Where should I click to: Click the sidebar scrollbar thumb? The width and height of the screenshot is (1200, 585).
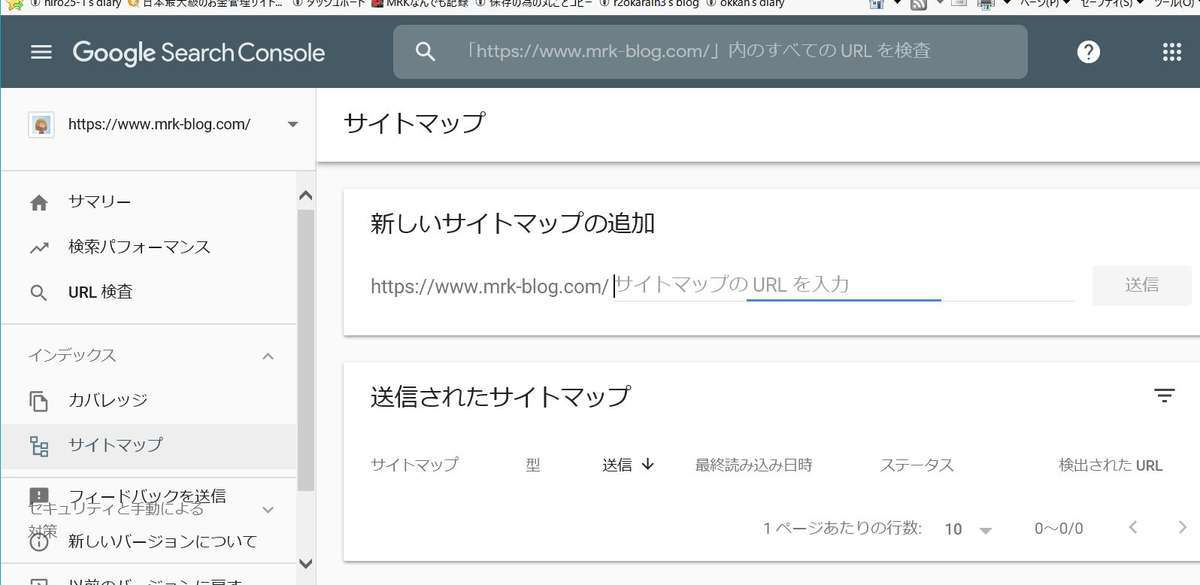click(x=306, y=350)
